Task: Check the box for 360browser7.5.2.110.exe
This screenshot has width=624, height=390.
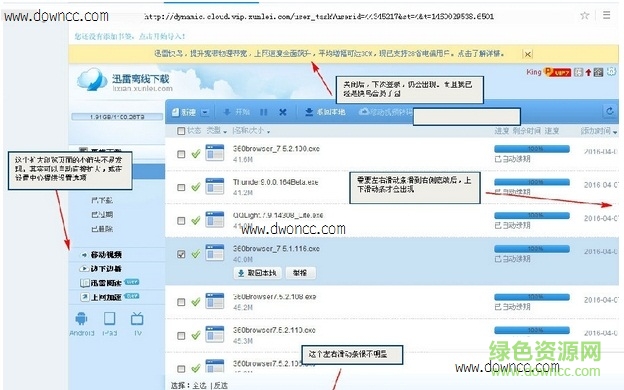Action: coord(181,335)
